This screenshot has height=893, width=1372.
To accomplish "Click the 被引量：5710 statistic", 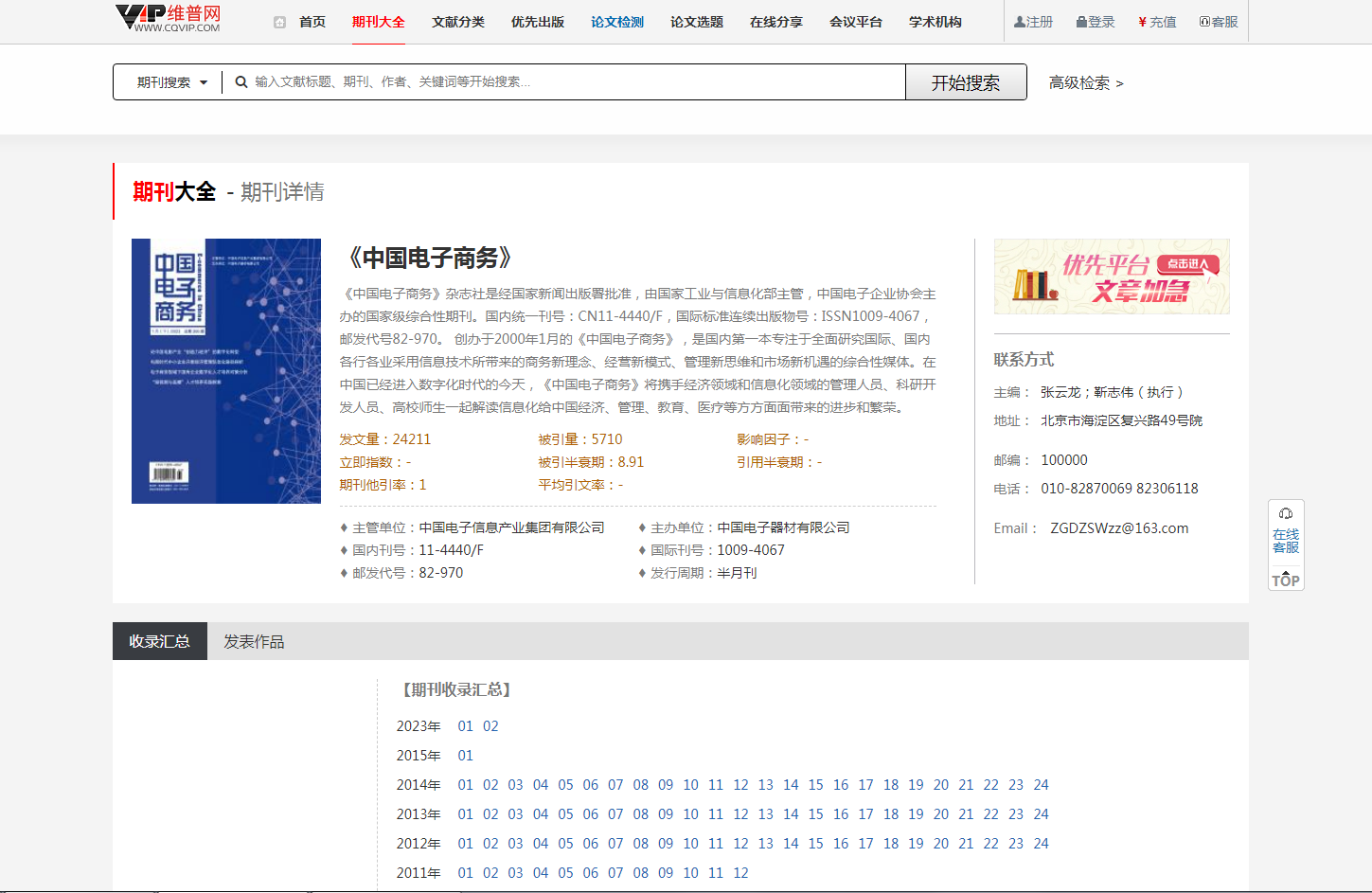I will (580, 439).
